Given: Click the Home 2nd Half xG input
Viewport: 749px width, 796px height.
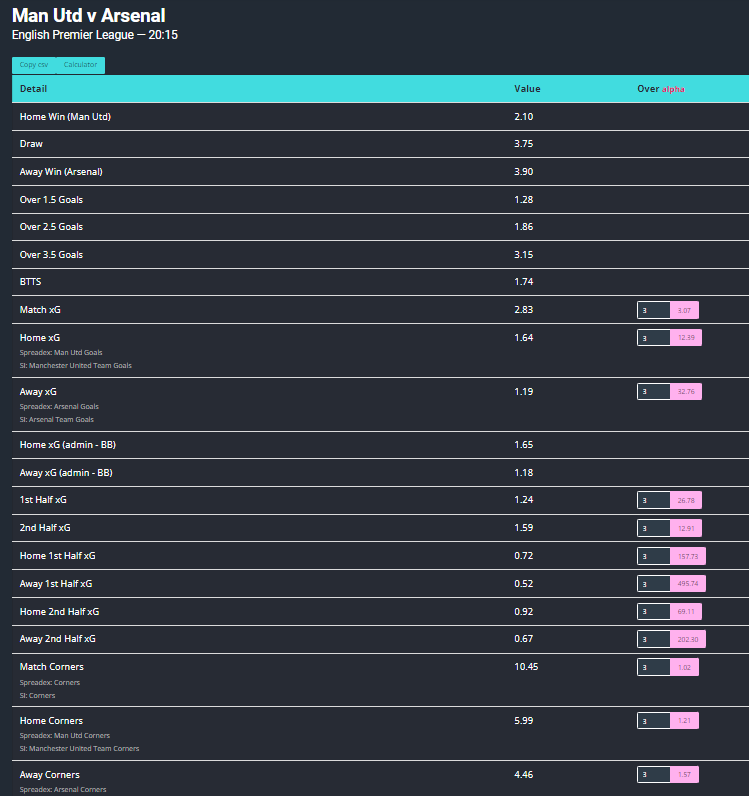Looking at the screenshot, I should [x=654, y=612].
